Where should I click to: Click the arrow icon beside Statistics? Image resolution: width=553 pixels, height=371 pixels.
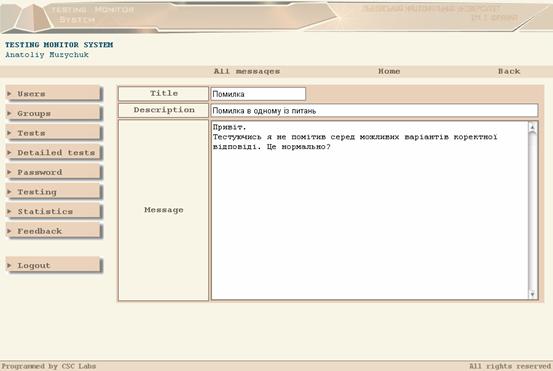(10, 211)
